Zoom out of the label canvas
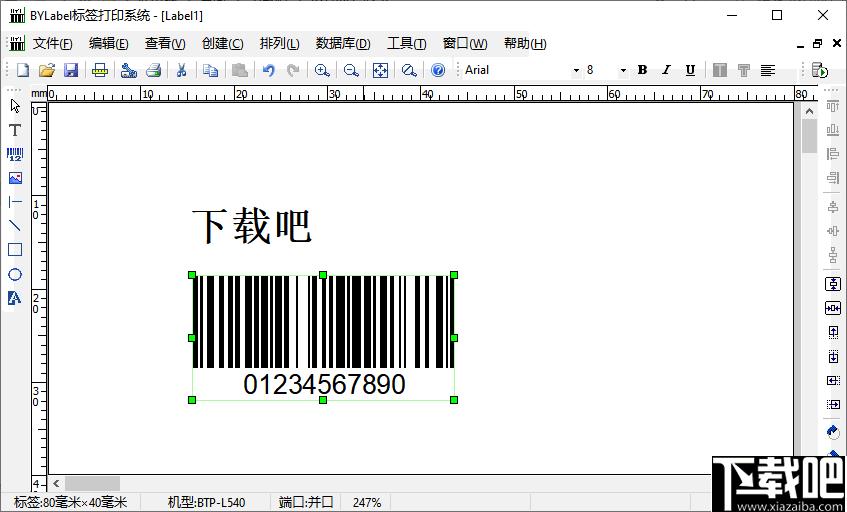The width and height of the screenshot is (847, 512). pyautogui.click(x=351, y=70)
